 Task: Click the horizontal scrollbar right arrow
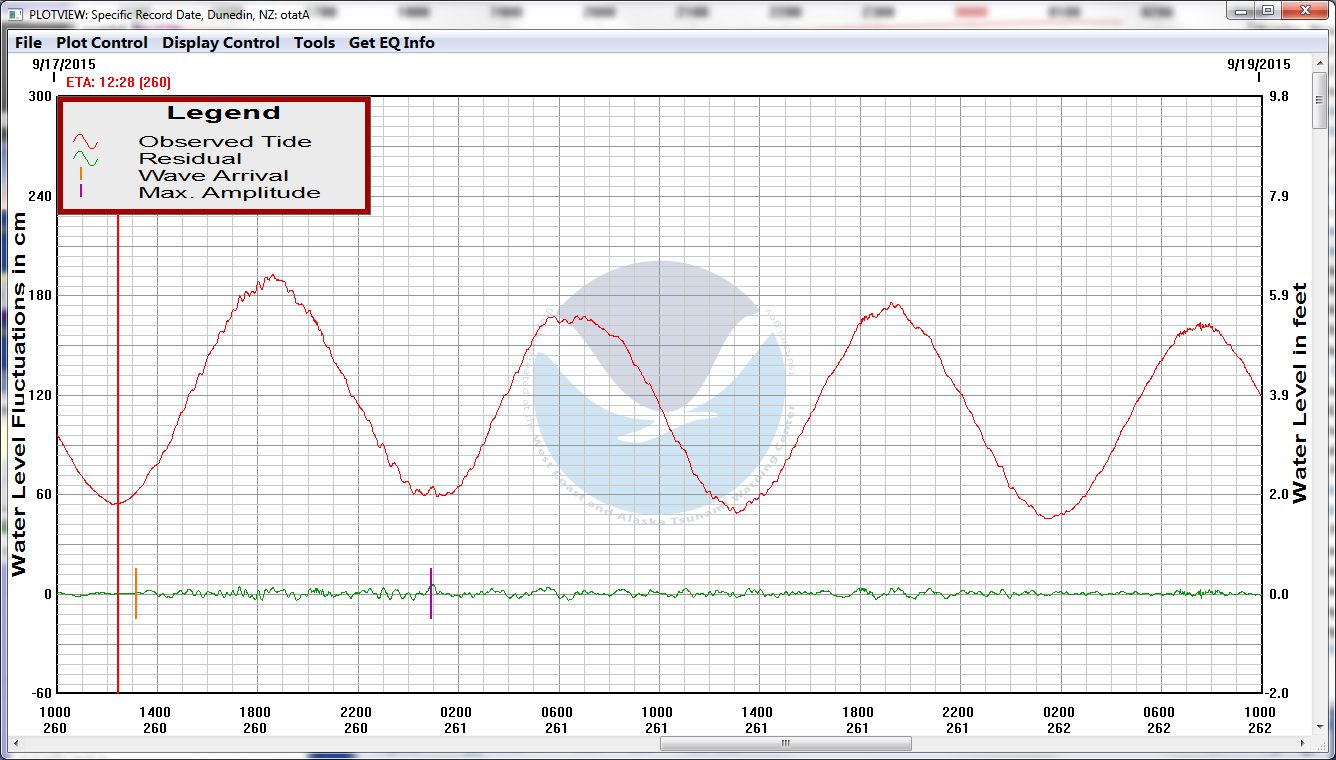pyautogui.click(x=1301, y=743)
